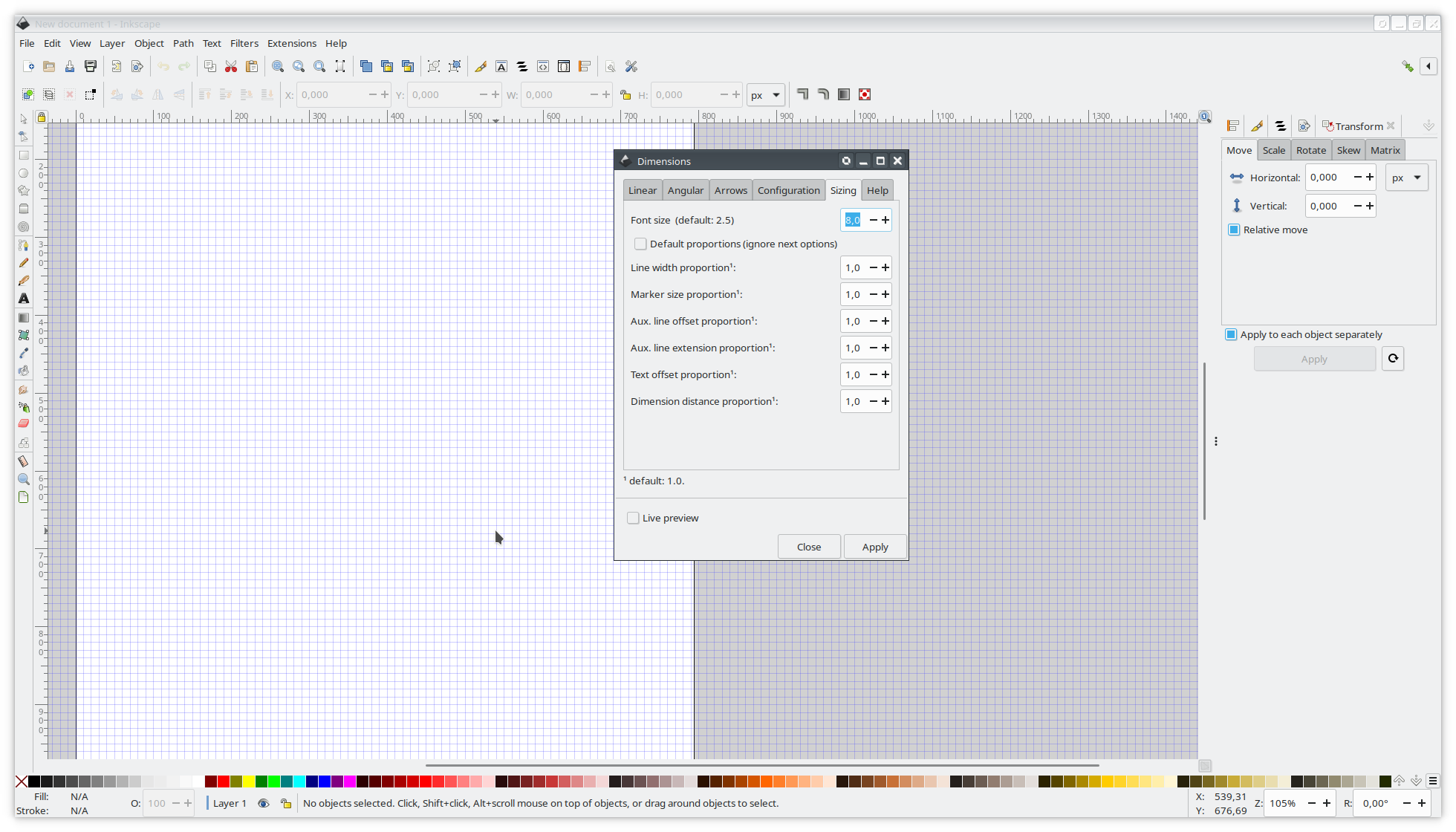The height and width of the screenshot is (832, 1456).
Task: Open the Preferences wrench icon
Action: [x=631, y=67]
